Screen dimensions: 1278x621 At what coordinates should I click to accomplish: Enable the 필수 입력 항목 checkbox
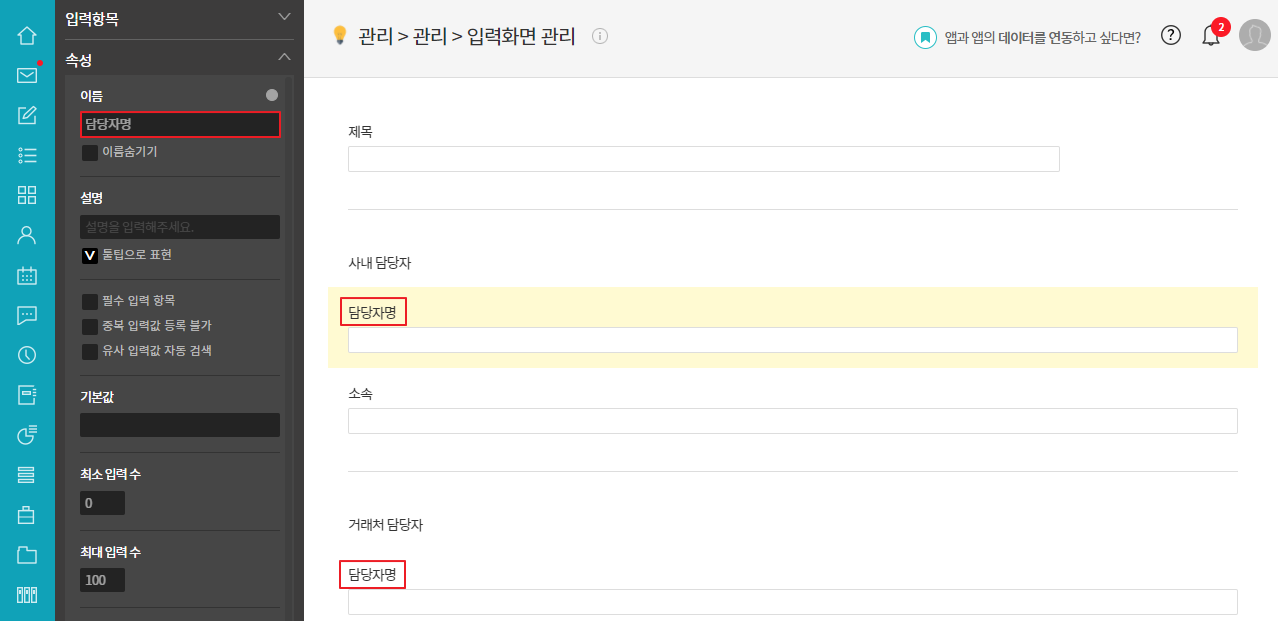pyautogui.click(x=90, y=301)
